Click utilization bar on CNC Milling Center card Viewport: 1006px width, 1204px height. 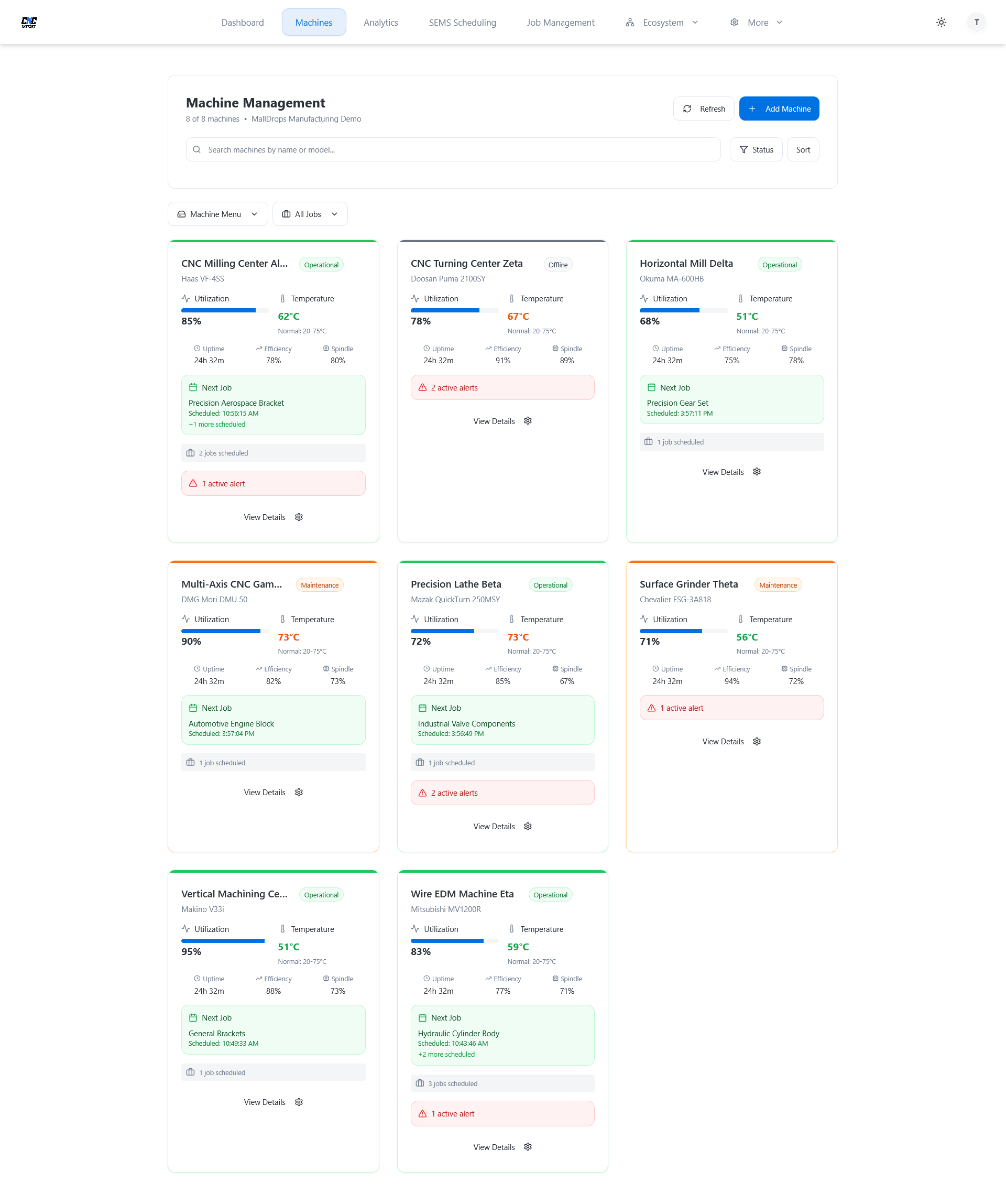point(225,310)
